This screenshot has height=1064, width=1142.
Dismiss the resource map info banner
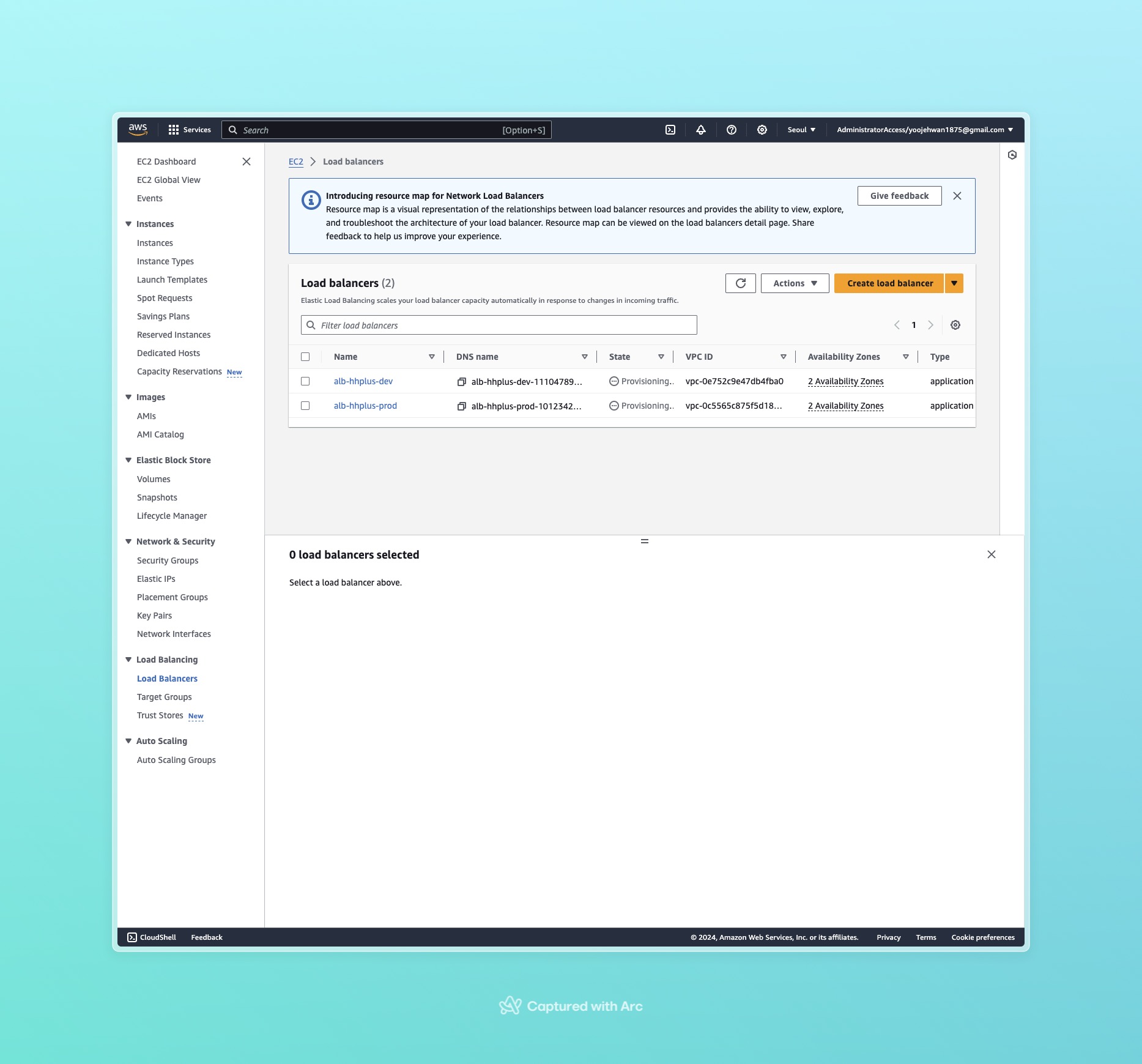(957, 196)
